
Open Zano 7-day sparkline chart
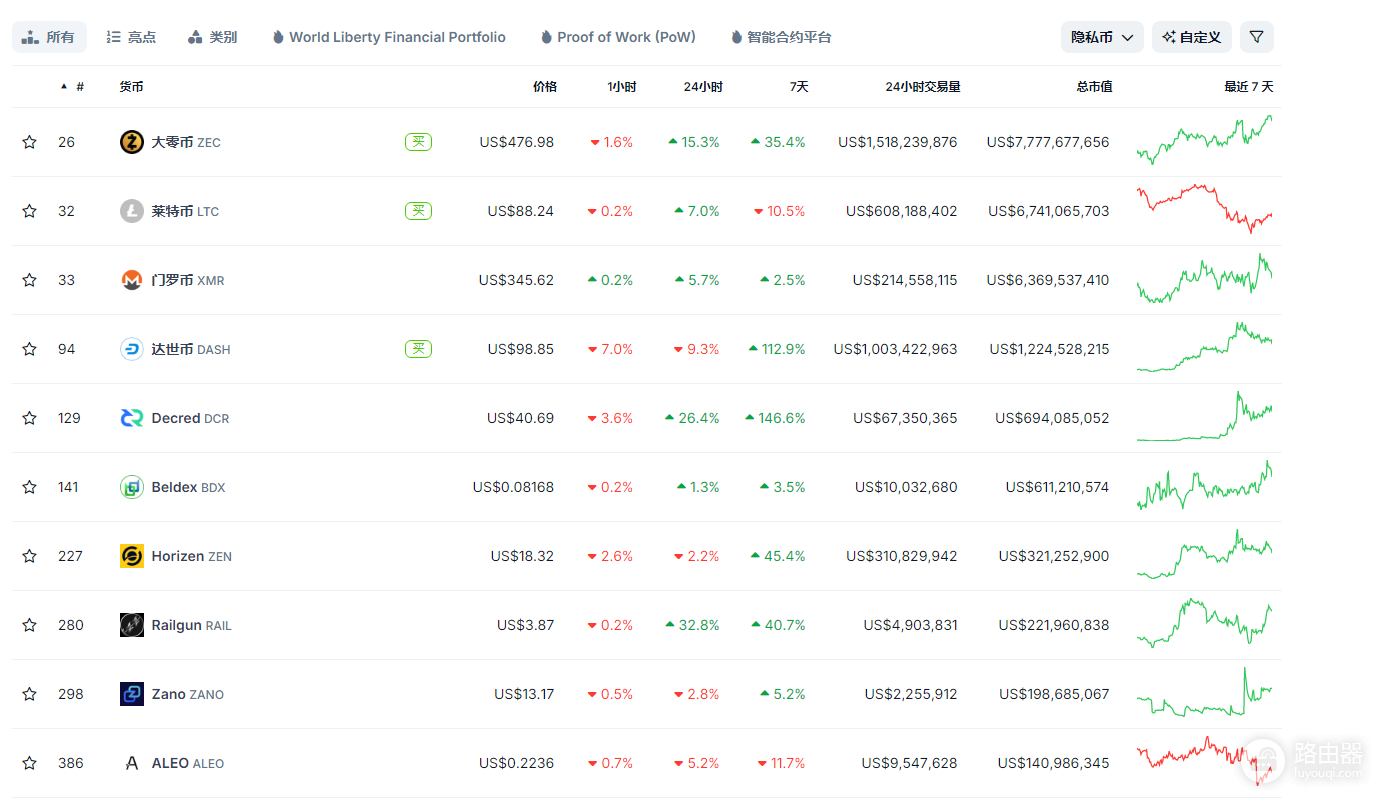tap(1205, 692)
